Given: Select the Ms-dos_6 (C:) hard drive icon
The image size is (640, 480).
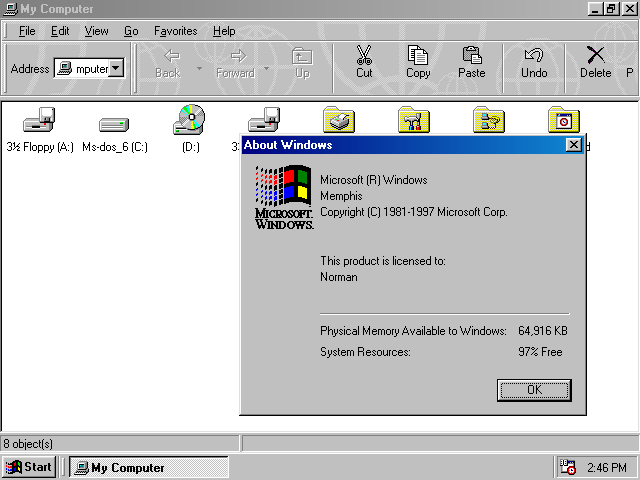Looking at the screenshot, I should pyautogui.click(x=114, y=124).
